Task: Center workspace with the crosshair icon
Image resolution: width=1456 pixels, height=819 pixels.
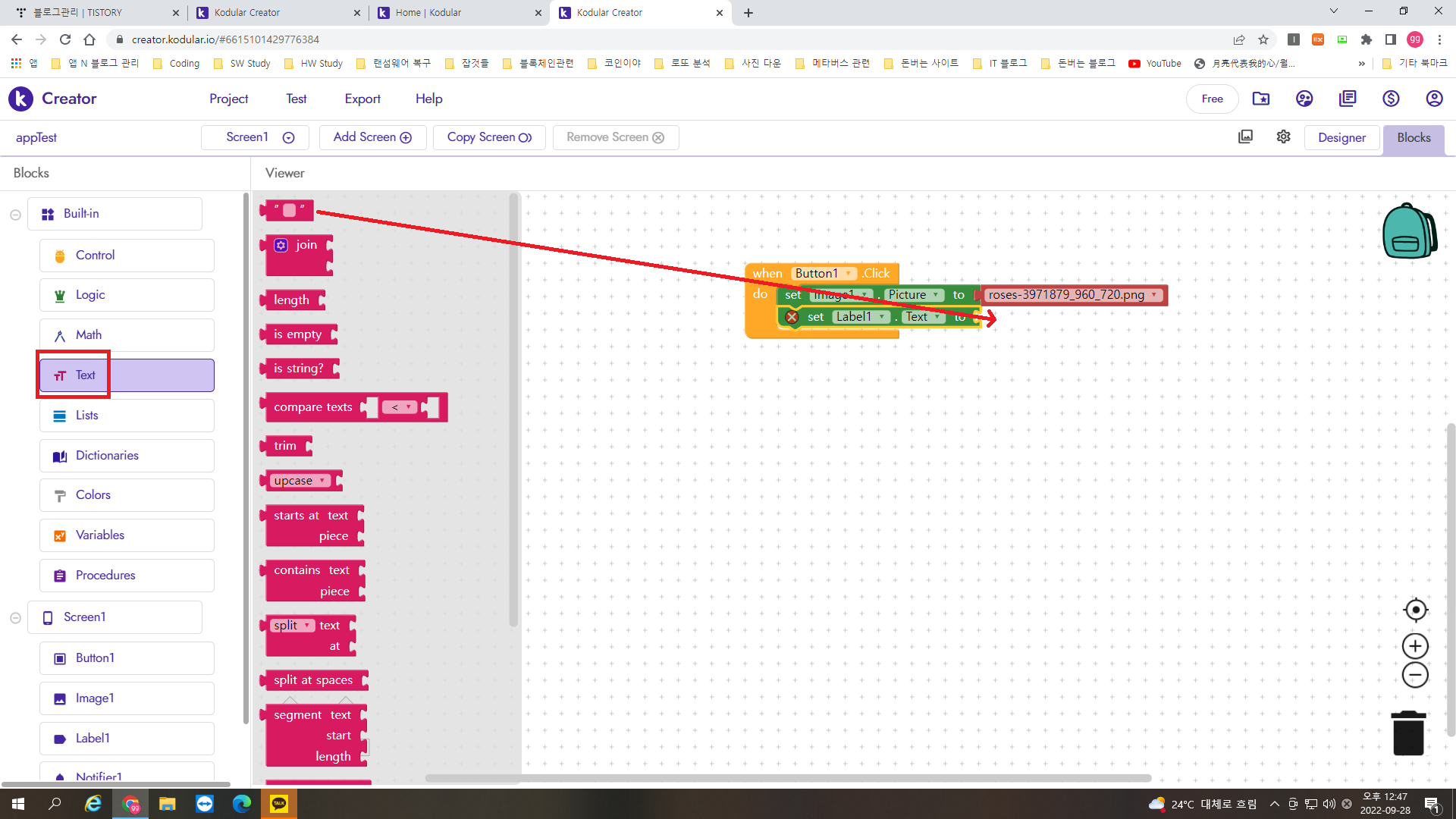Action: (x=1415, y=610)
